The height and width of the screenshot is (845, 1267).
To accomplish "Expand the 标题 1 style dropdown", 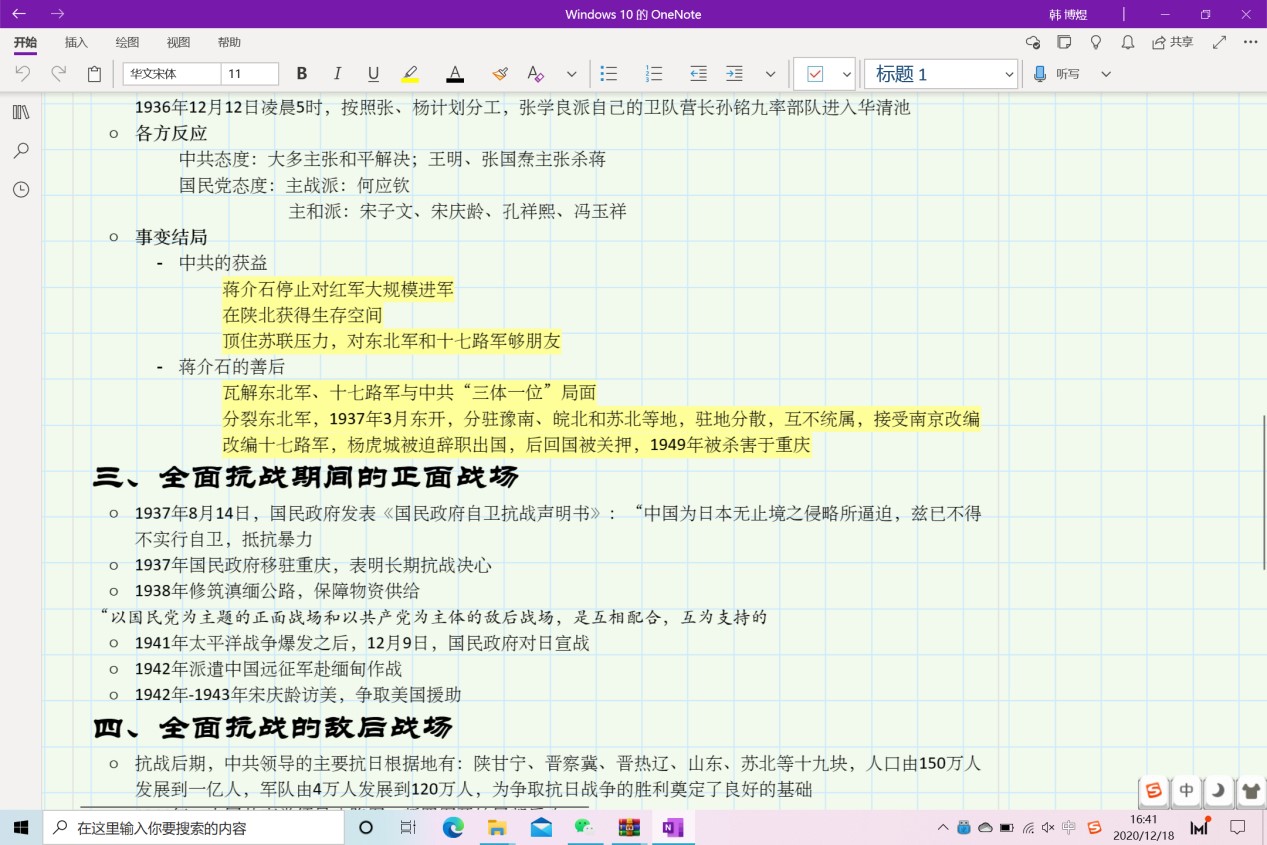I will click(1008, 74).
